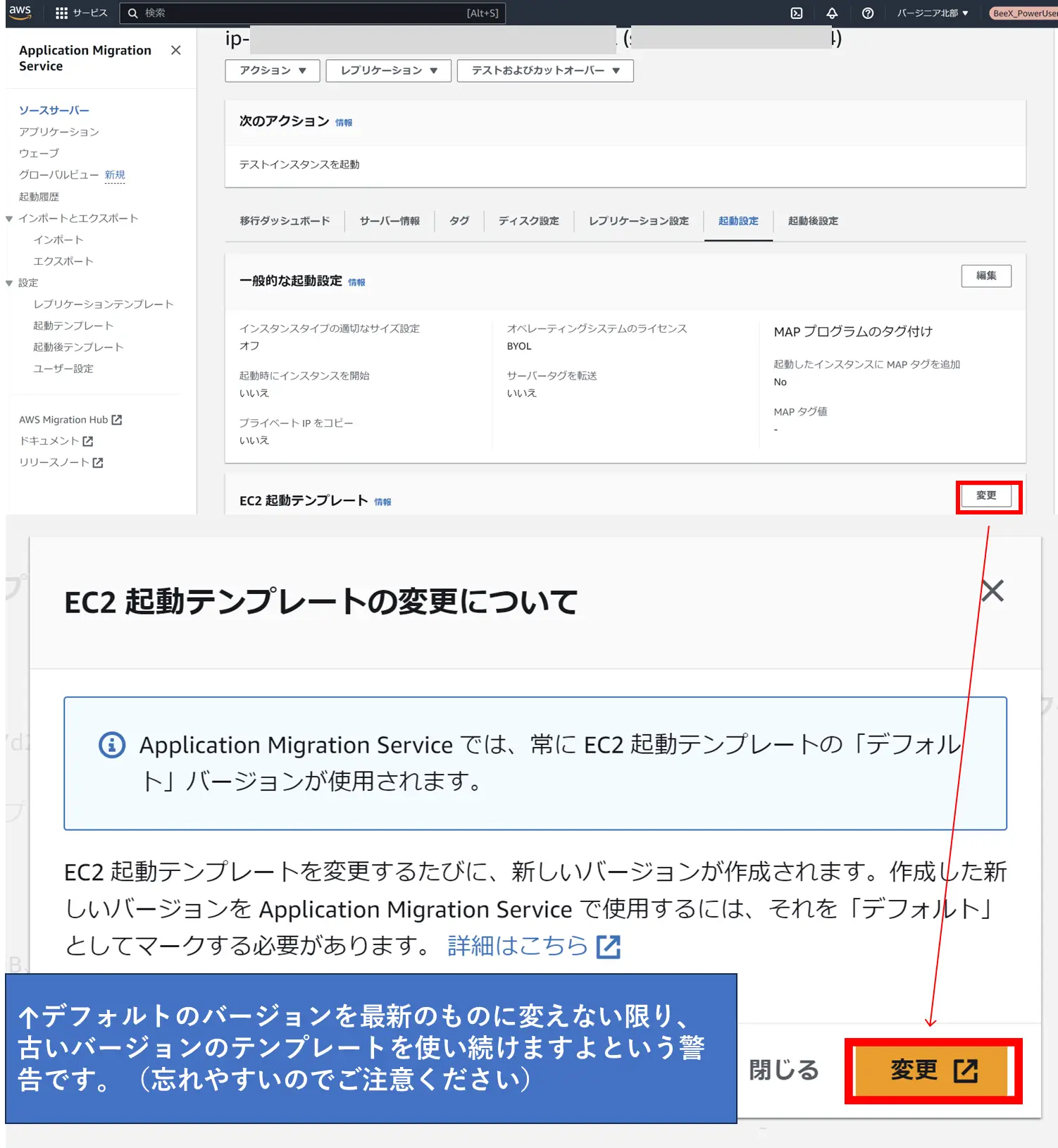Open the AWS Migration Hub external link
1058x1148 pixels.
point(70,419)
